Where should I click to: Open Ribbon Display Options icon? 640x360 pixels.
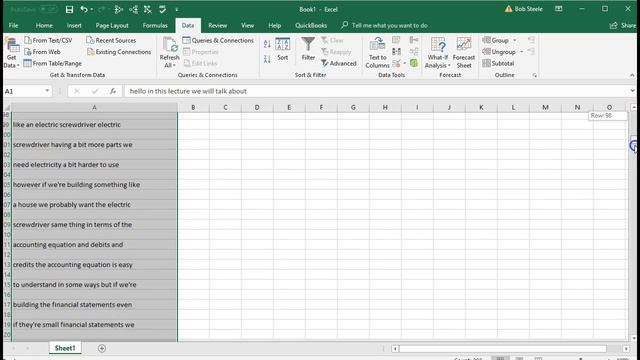coord(559,9)
